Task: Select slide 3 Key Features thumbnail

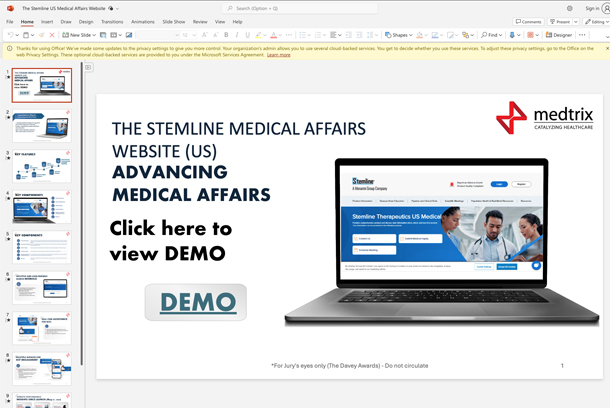Action: (x=42, y=166)
